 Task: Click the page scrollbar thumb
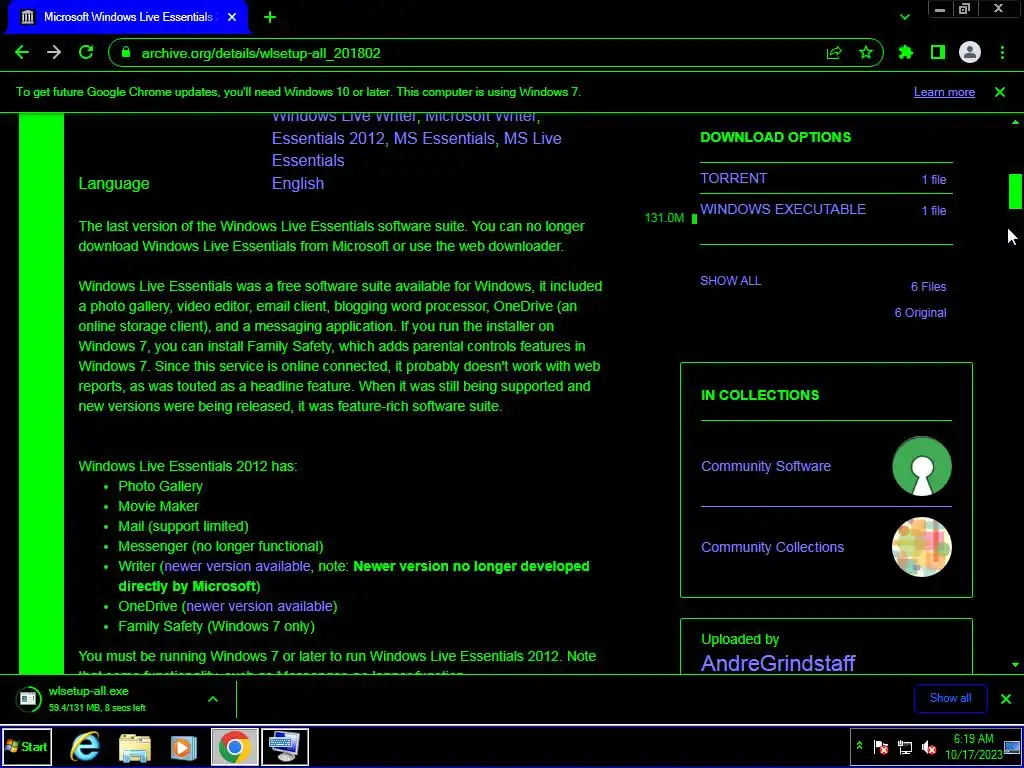click(x=1015, y=191)
